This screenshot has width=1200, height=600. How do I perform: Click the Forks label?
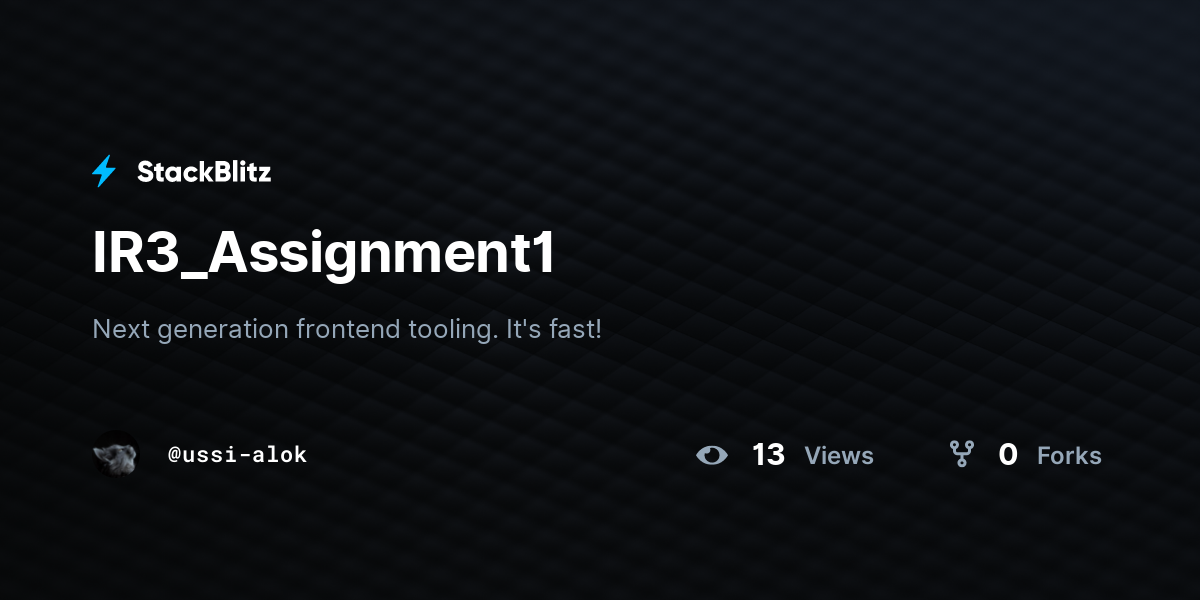click(x=1069, y=456)
